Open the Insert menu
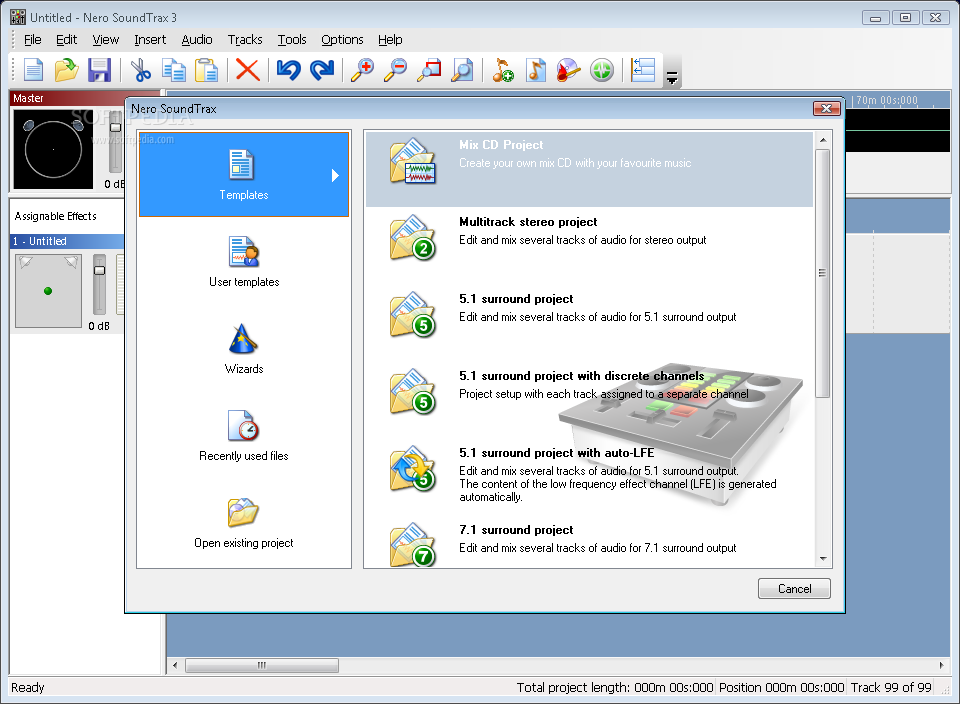Viewport: 960px width, 704px height. click(150, 40)
